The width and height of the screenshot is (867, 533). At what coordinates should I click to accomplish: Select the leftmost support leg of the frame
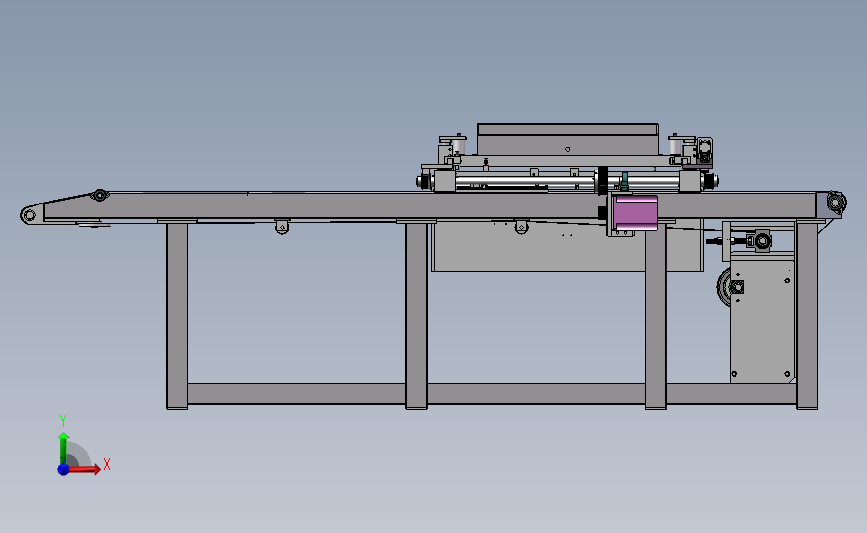177,316
